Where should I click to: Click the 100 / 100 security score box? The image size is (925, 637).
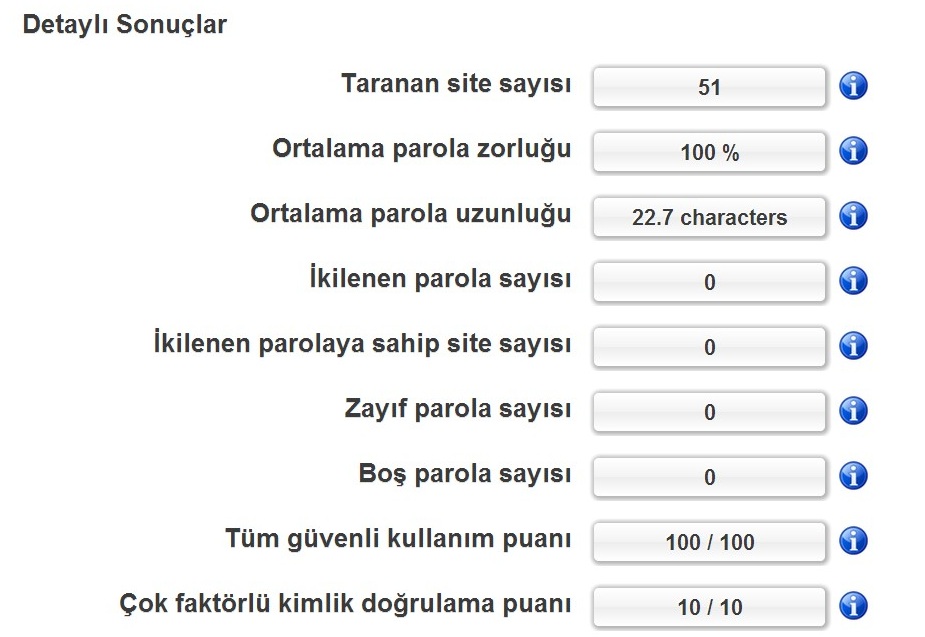(709, 542)
